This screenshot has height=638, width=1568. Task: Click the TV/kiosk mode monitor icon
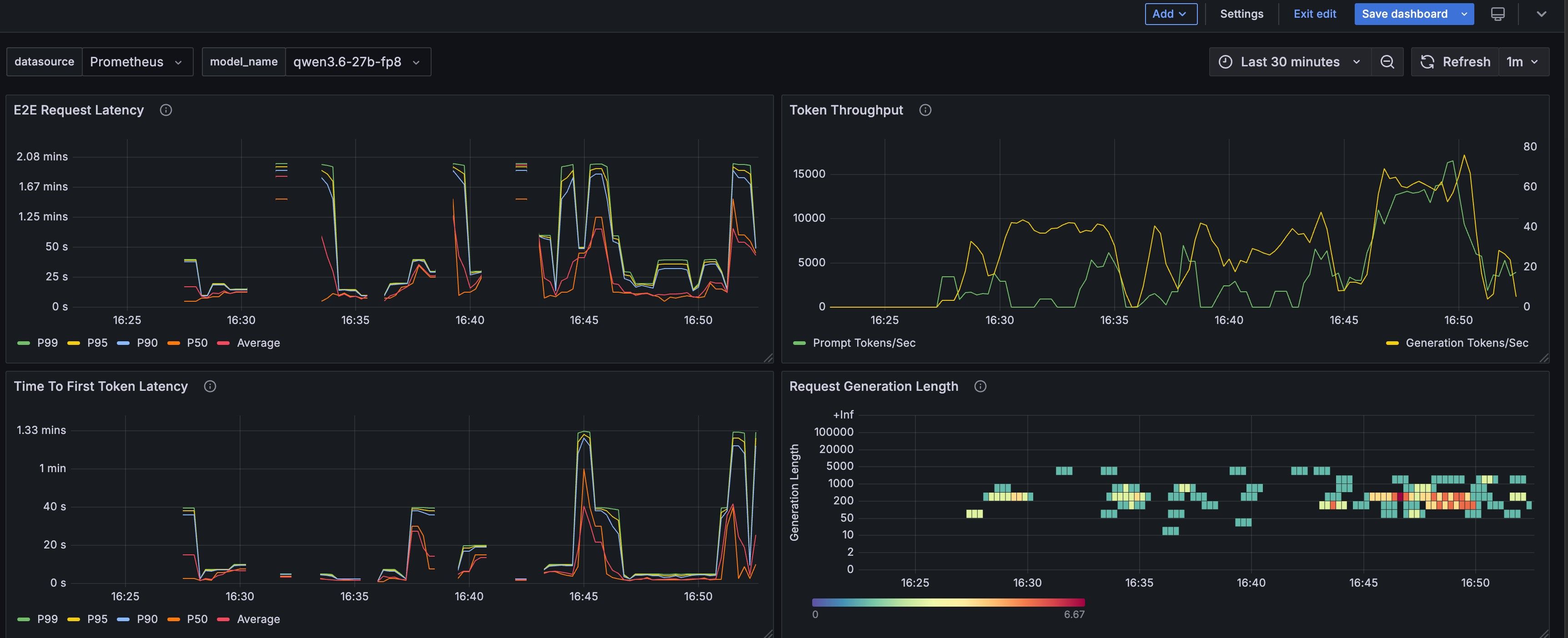[1498, 14]
